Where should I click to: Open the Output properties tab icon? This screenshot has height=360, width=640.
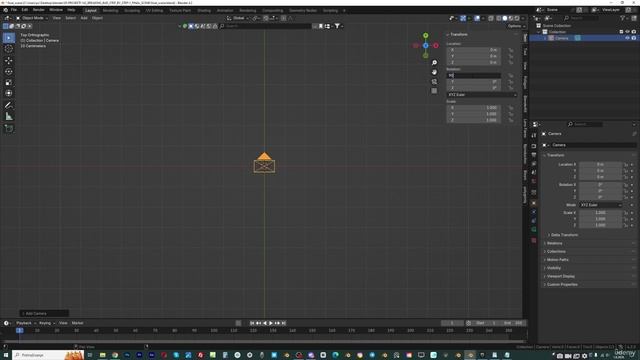click(534, 155)
